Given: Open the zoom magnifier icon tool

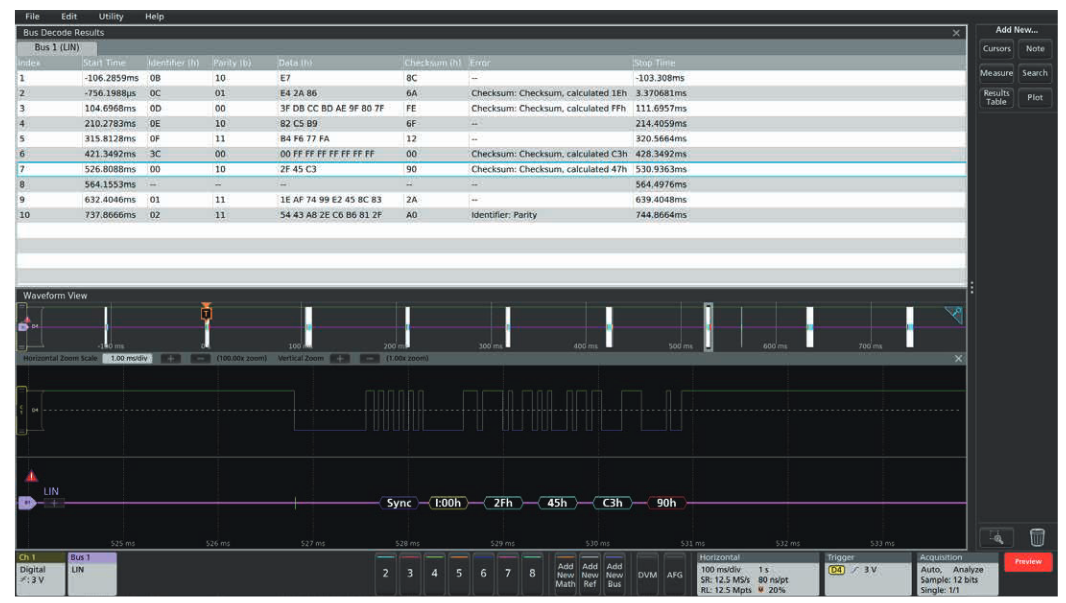Looking at the screenshot, I should [x=996, y=538].
